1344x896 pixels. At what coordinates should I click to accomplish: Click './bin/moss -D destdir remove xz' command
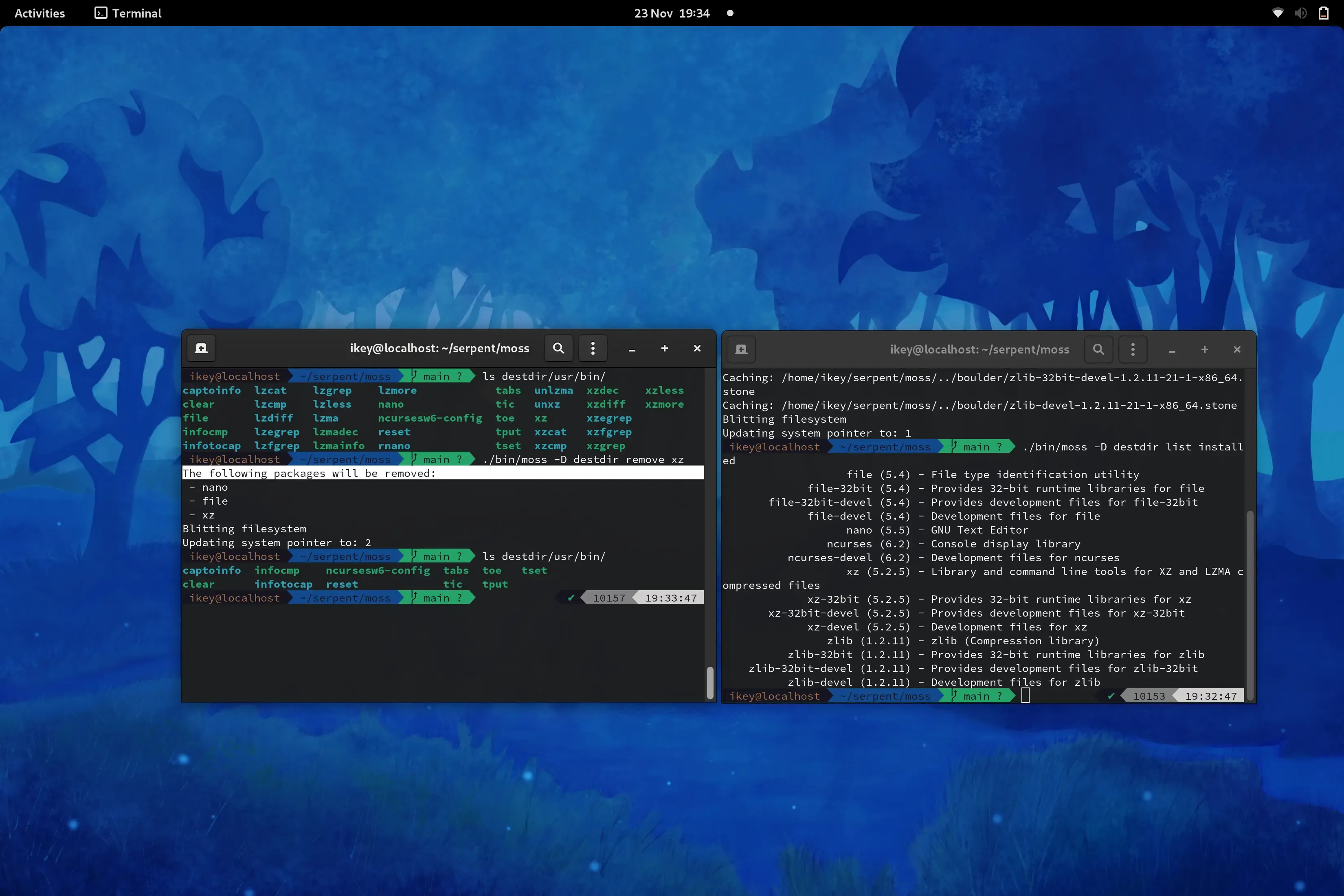583,459
